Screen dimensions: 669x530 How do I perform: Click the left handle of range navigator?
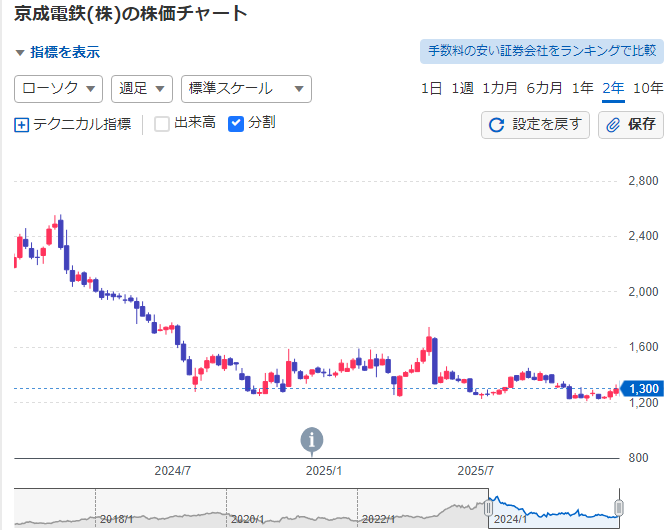pos(489,508)
